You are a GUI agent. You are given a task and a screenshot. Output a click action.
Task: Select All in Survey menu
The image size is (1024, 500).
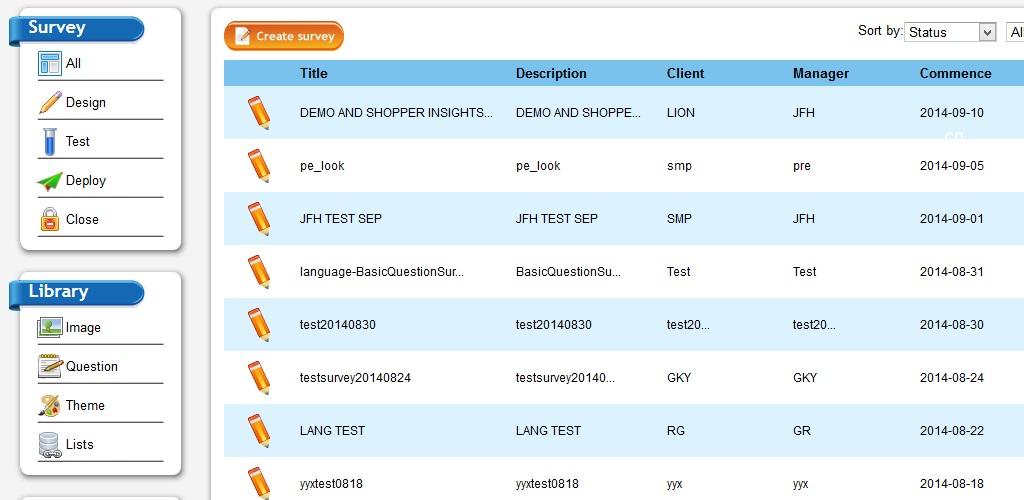pyautogui.click(x=73, y=63)
